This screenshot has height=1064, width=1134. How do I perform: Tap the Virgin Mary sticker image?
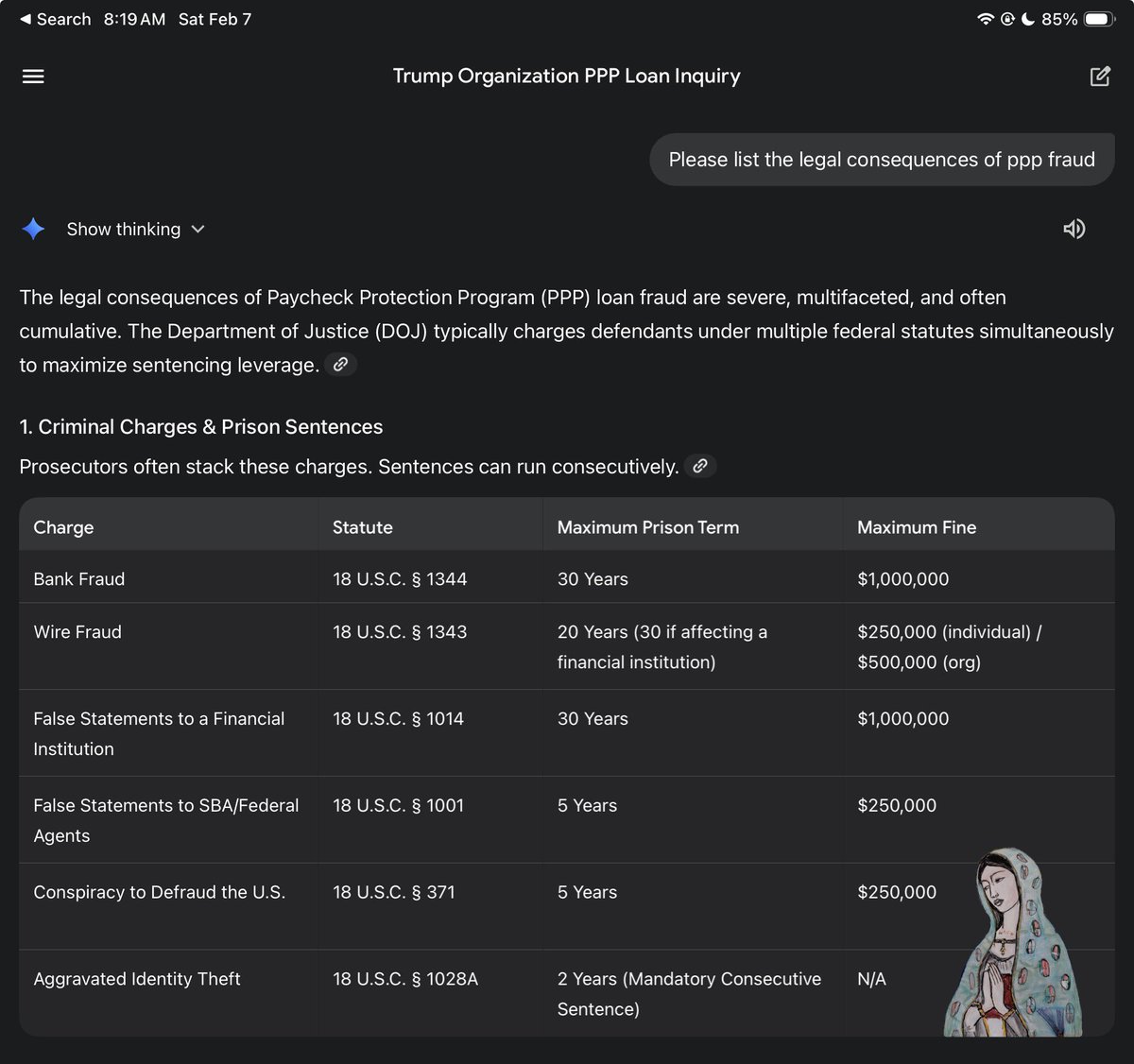[x=1013, y=942]
